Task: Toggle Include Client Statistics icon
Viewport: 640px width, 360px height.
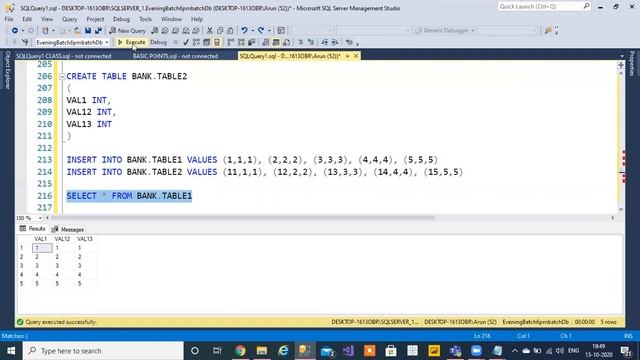Action: (x=251, y=42)
